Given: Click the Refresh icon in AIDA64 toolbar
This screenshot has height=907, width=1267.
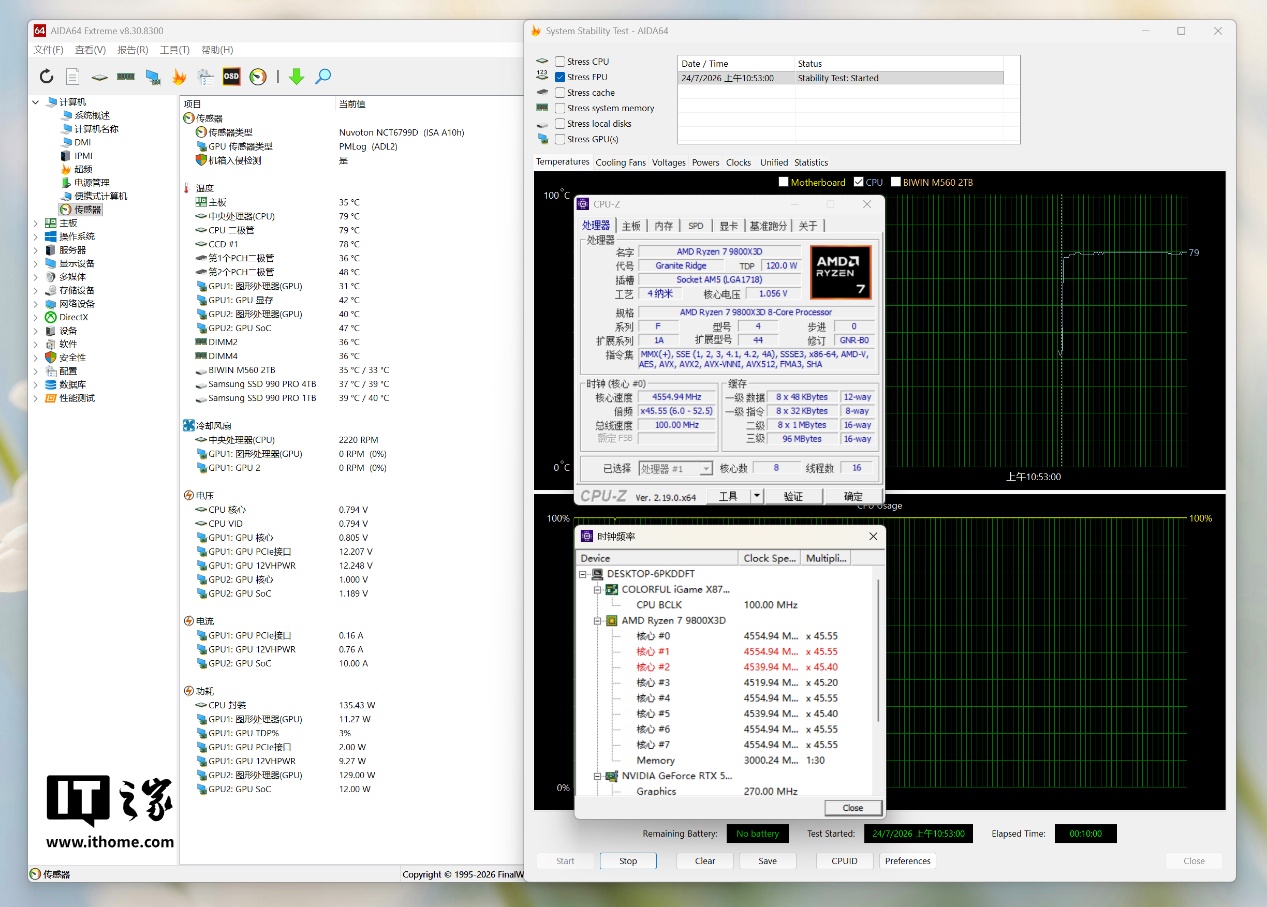Looking at the screenshot, I should click(46, 76).
